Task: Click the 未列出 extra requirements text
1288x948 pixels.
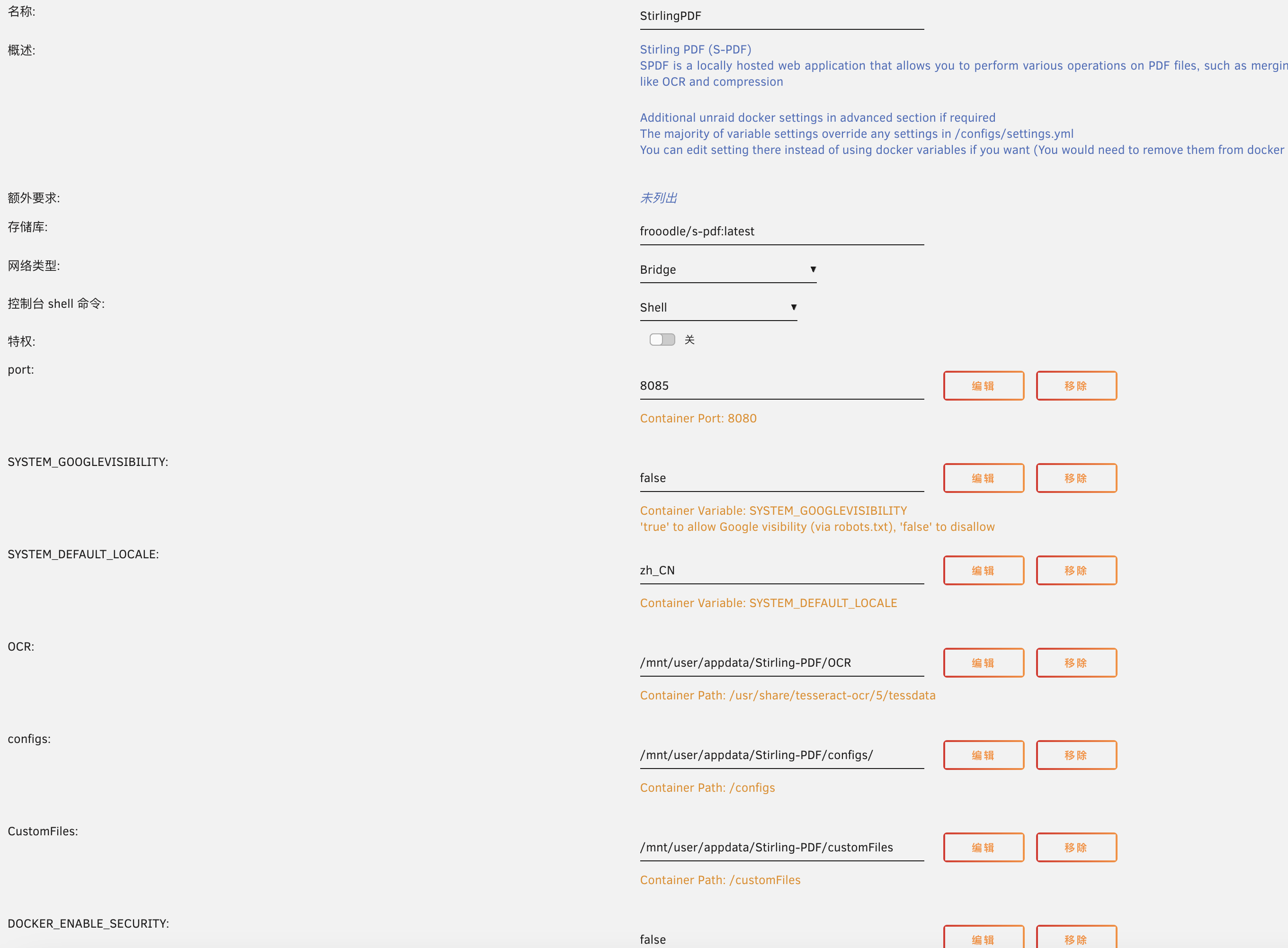Action: point(658,198)
